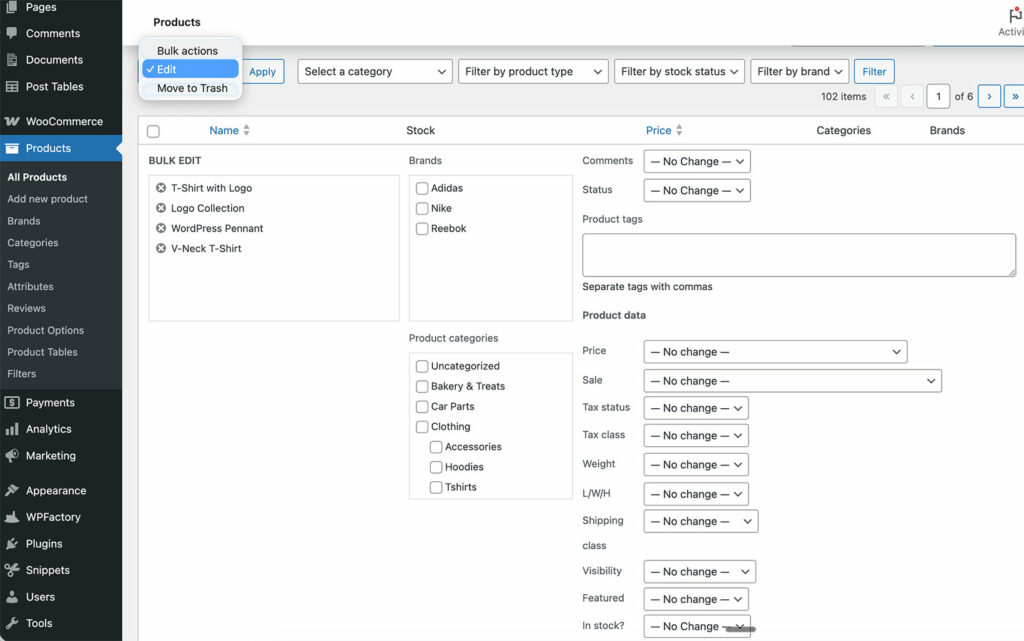Check the Car Parts category checkbox
This screenshot has width=1024, height=641.
422,407
